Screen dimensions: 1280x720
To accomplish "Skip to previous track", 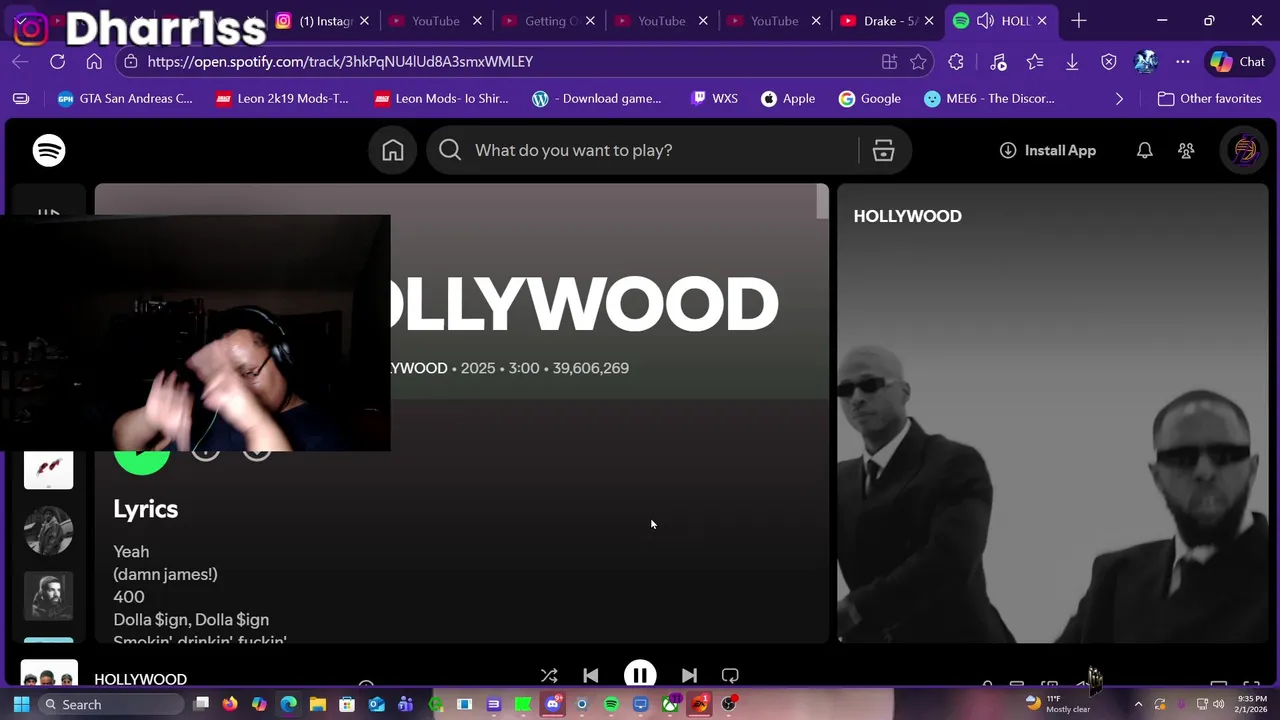I will [x=591, y=676].
